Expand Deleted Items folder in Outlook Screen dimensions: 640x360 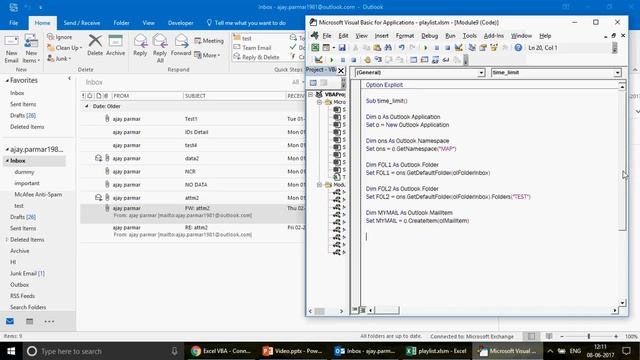(x=7, y=240)
